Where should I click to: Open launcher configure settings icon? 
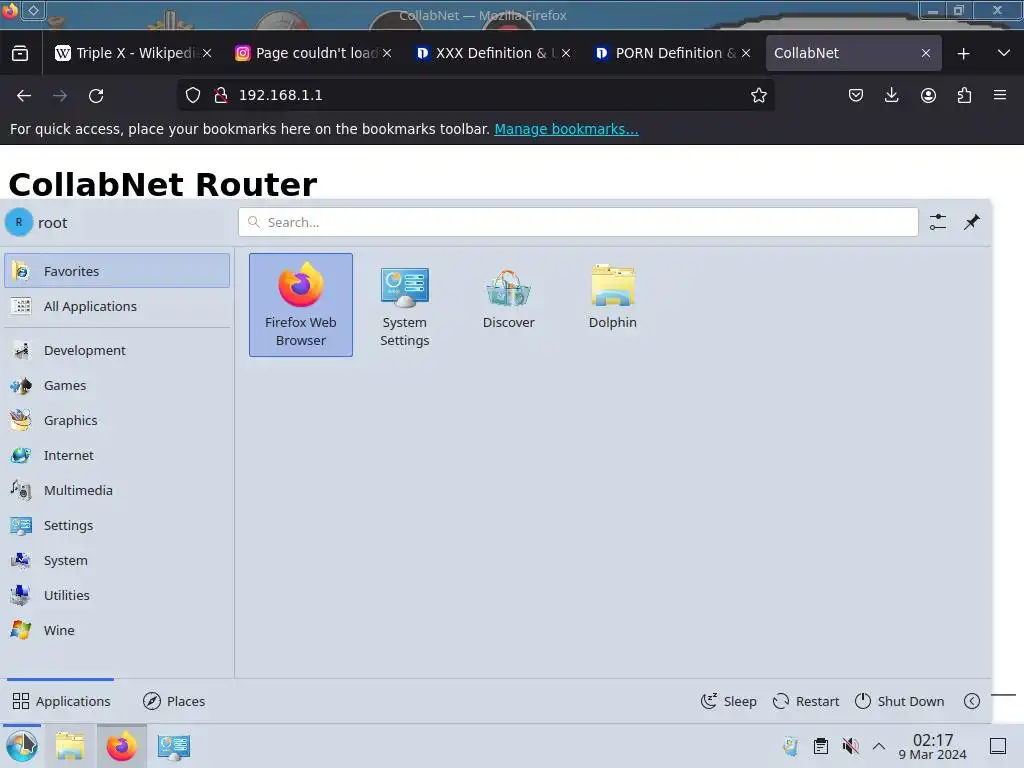[x=938, y=222]
